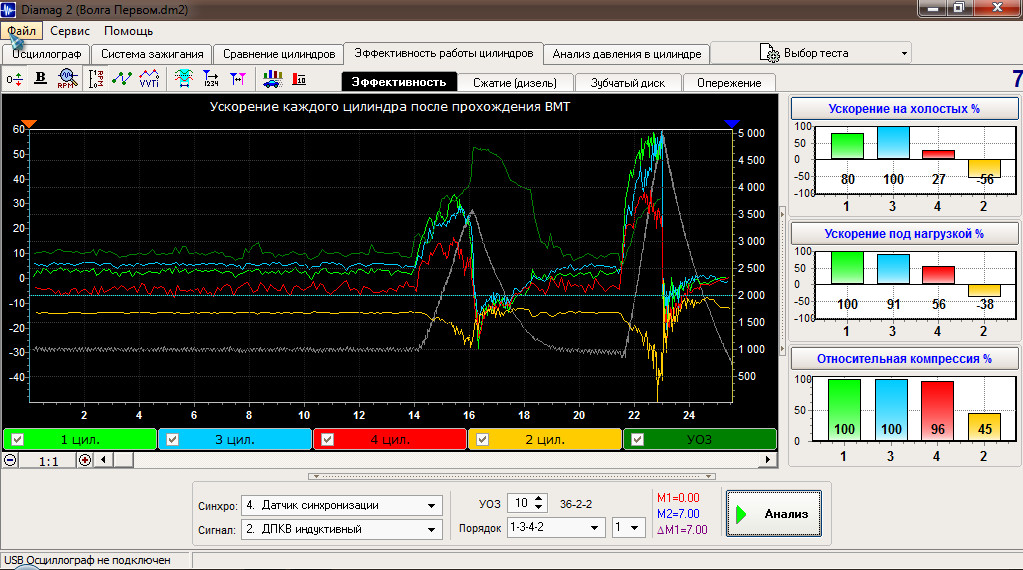This screenshot has height=570, width=1023.
Task: Click the Анализ button
Action: click(x=774, y=514)
